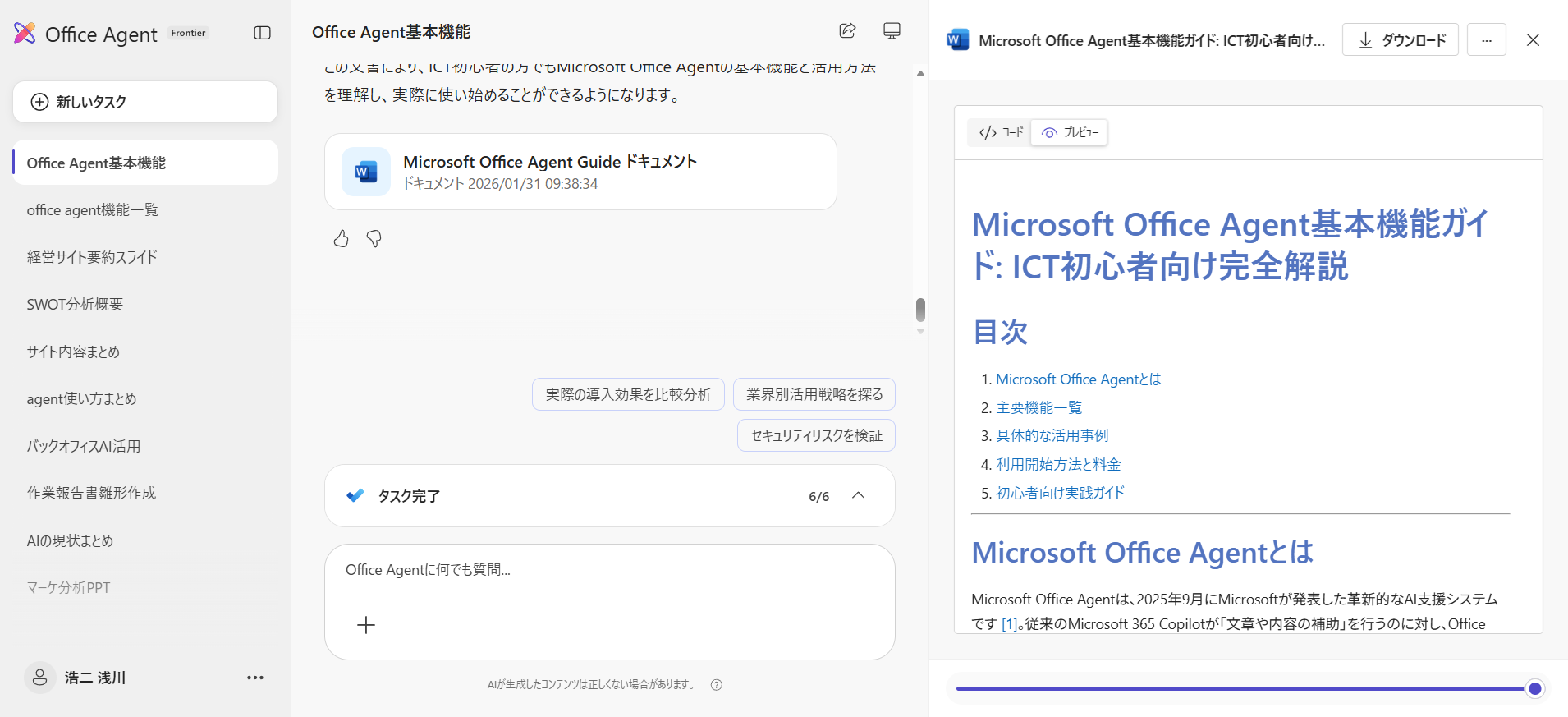Open the more options menu beside ダウンロード
The height and width of the screenshot is (717, 1568).
pos(1486,40)
